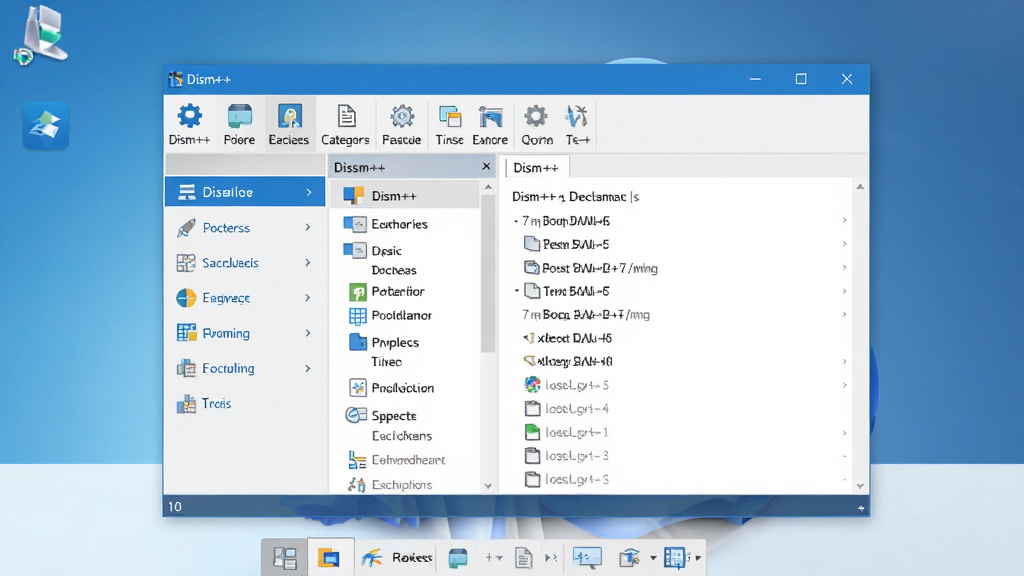Screen dimensions: 1024x576
Task: Click the Eohwedheart list icon
Action: (x=357, y=460)
